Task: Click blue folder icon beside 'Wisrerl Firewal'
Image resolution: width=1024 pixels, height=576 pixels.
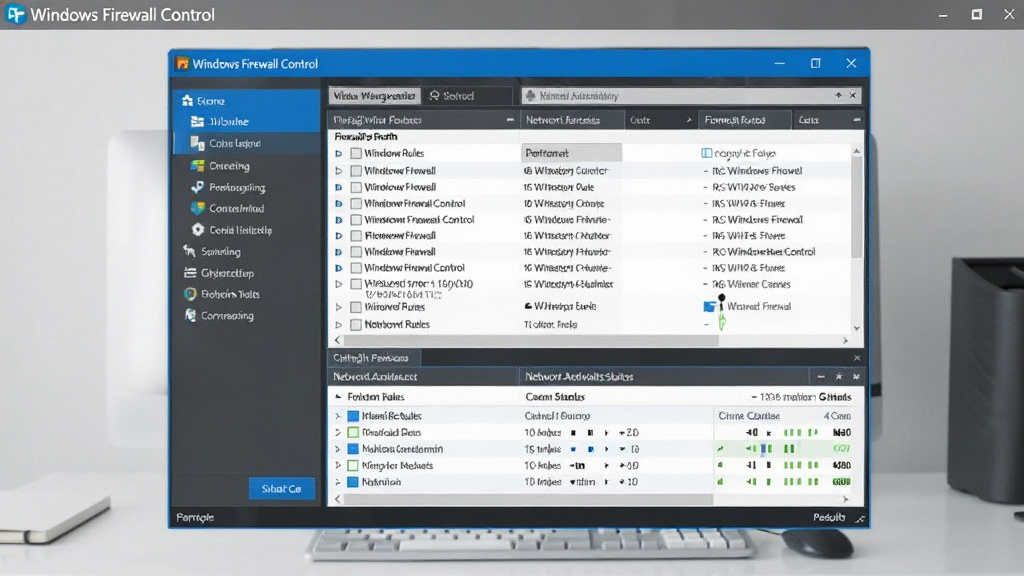Action: coord(709,306)
